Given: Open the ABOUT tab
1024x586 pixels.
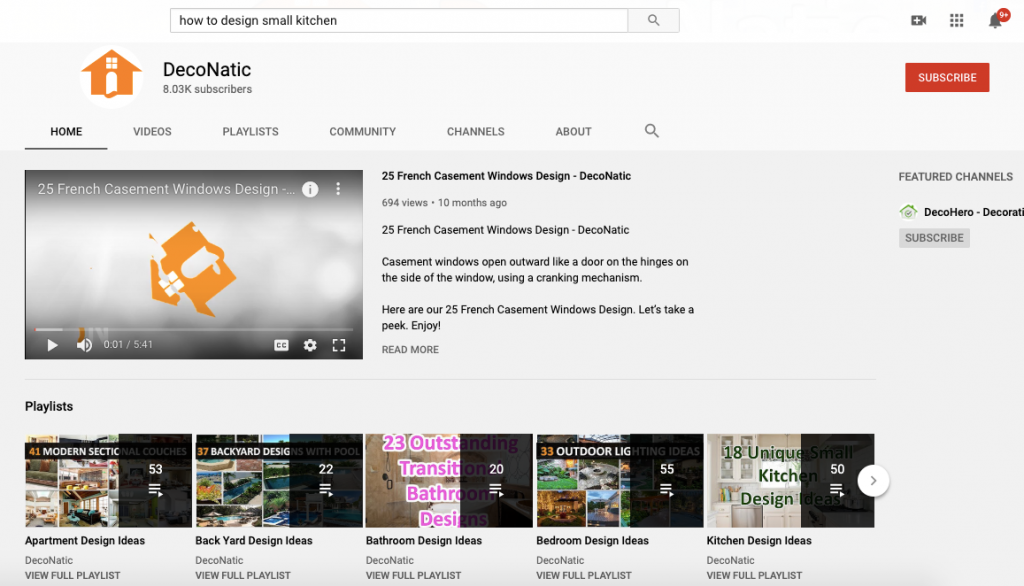Looking at the screenshot, I should click(573, 131).
